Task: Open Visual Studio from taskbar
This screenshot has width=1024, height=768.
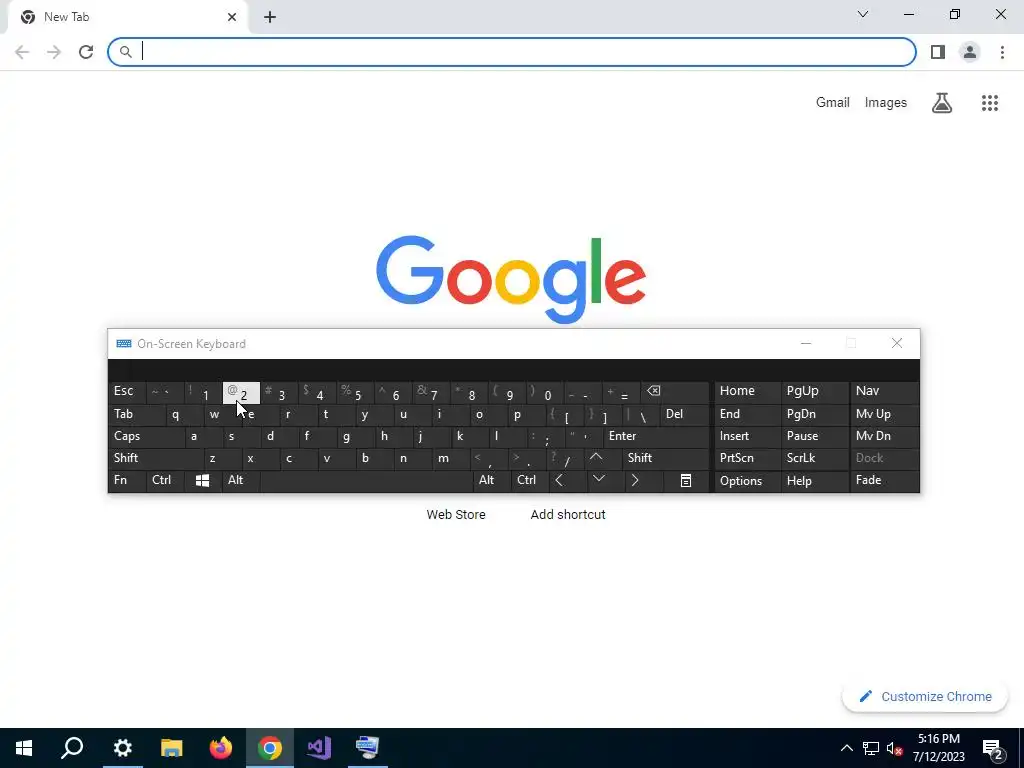Action: click(x=319, y=748)
